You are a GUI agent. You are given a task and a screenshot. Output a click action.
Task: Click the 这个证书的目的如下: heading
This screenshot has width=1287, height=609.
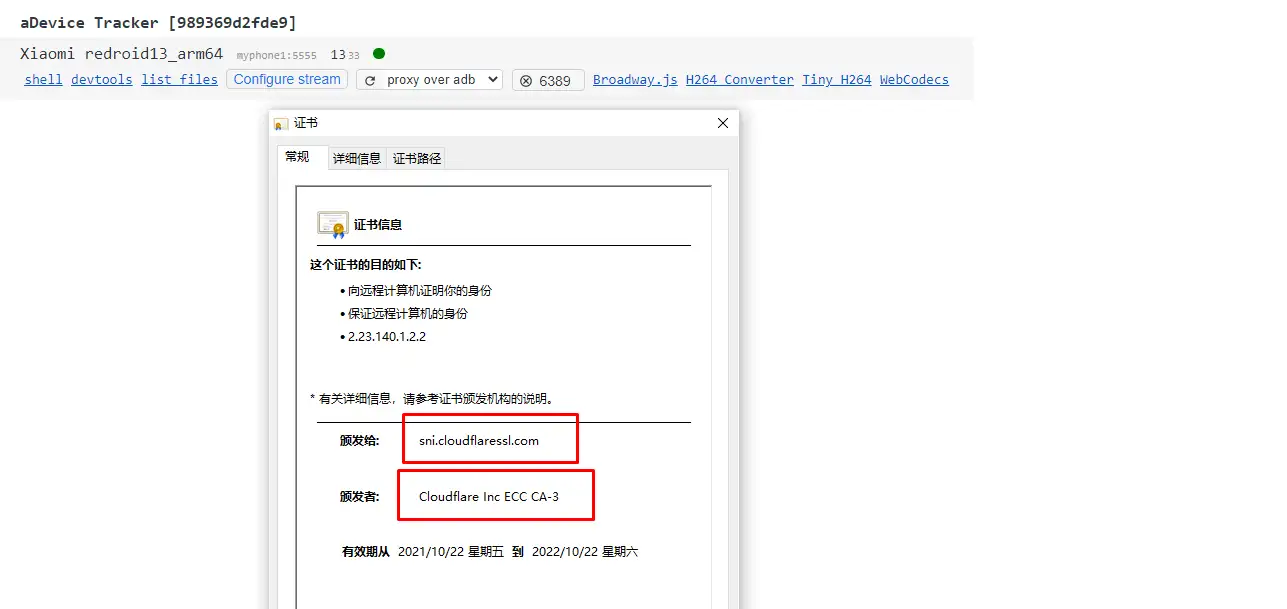point(366,265)
